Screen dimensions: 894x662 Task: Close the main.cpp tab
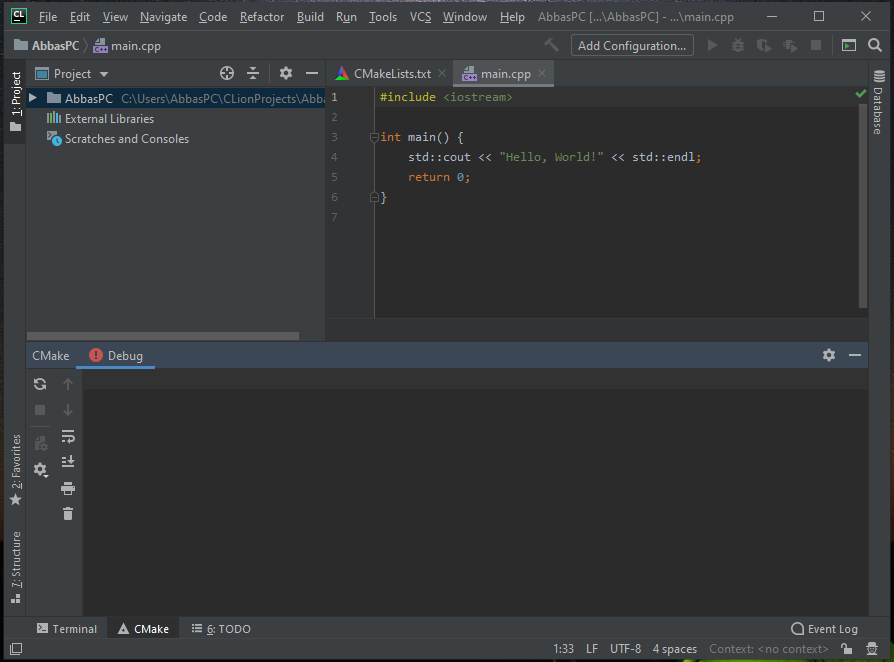542,73
